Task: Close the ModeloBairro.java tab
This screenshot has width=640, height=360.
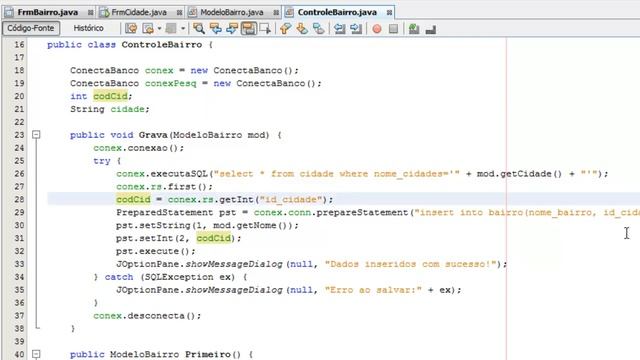Action: tap(276, 13)
